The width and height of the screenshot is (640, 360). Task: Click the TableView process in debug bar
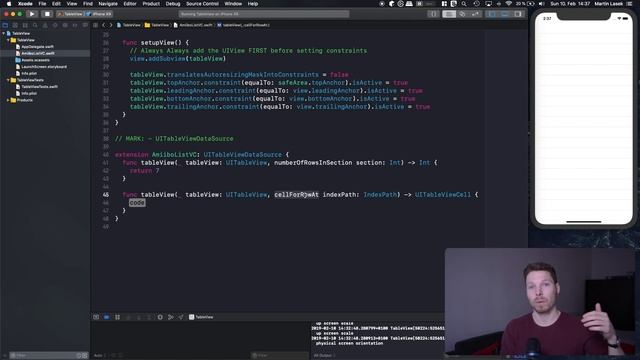click(201, 317)
